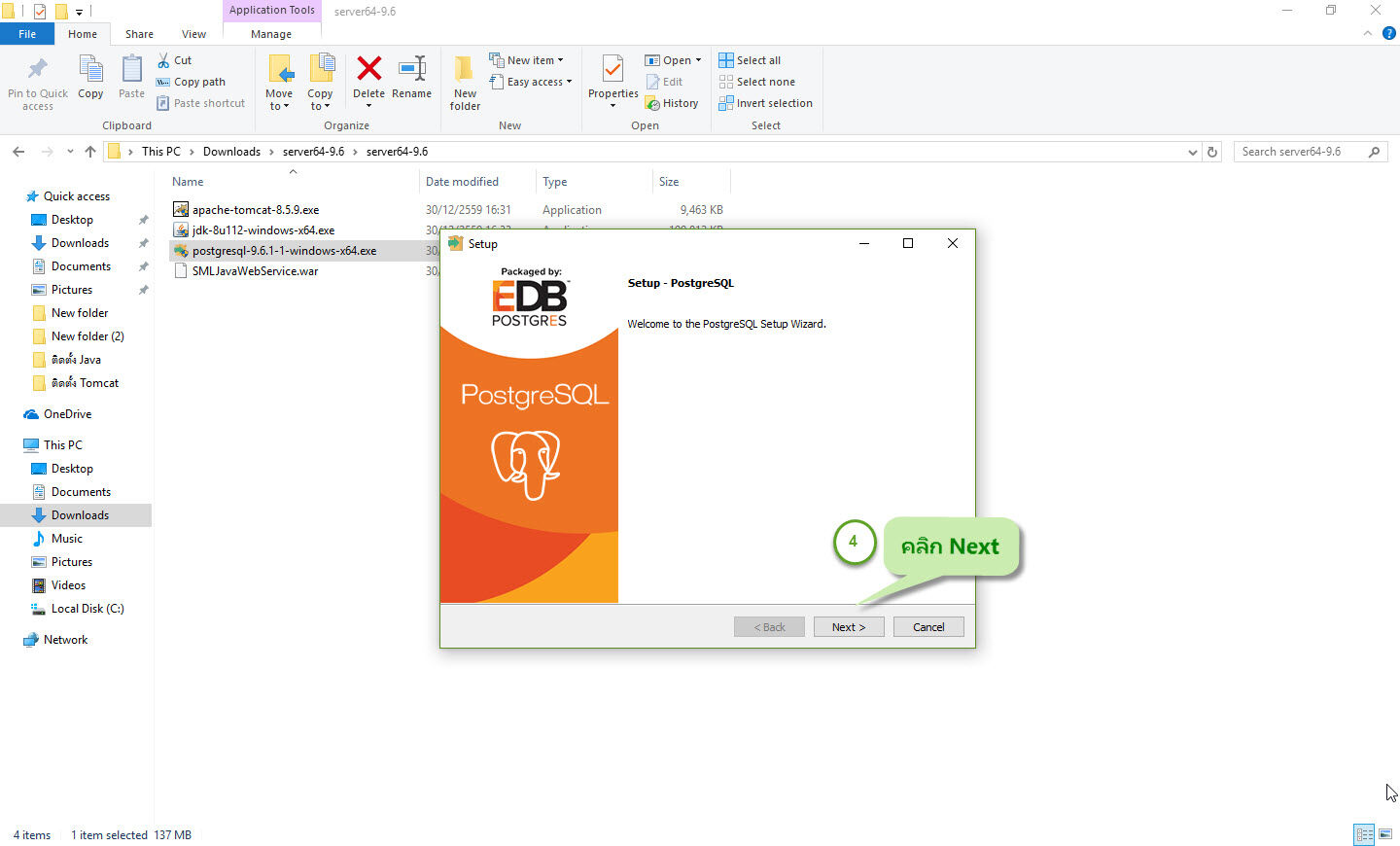Click Next in PostgreSQL Setup wizard
1400x846 pixels.
(849, 627)
